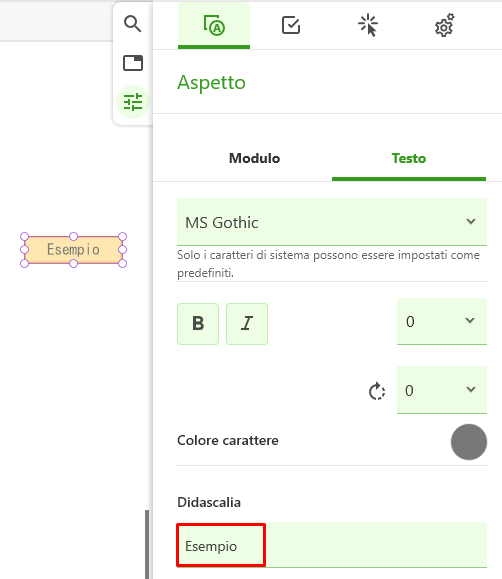Select the Esempio button on canvas
502x579 pixels.
pos(73,250)
